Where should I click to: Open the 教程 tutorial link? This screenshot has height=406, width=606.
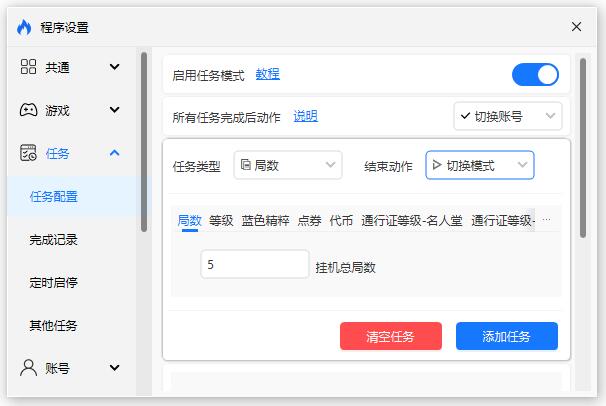(x=268, y=74)
